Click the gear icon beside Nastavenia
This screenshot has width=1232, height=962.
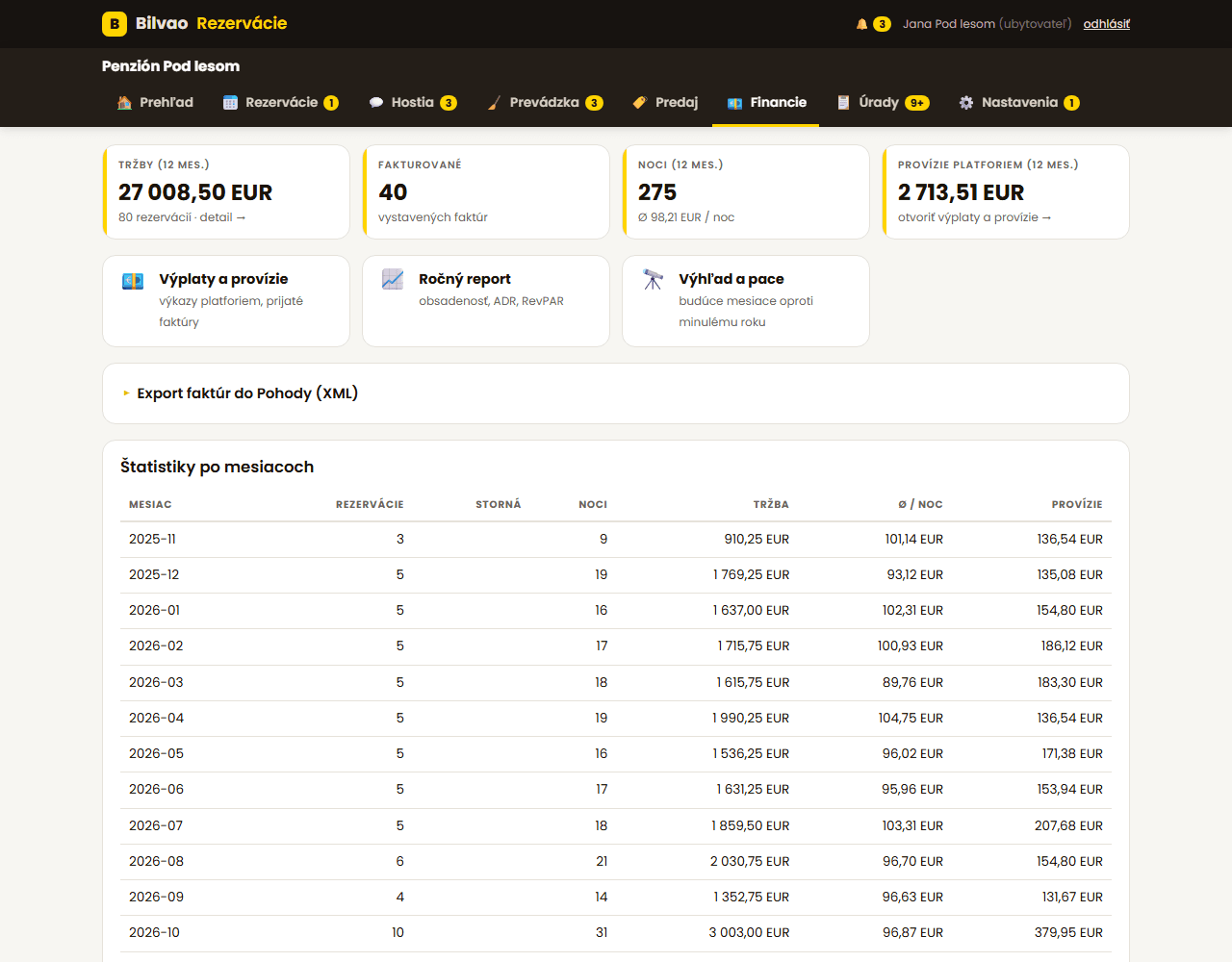[x=966, y=103]
